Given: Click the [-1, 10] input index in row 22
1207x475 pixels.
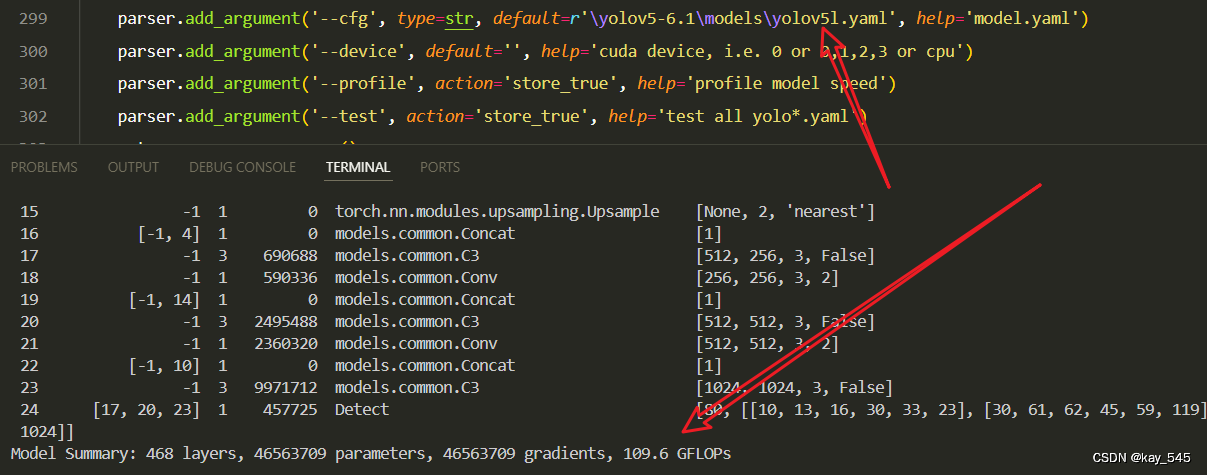Looking at the screenshot, I should 165,365.
